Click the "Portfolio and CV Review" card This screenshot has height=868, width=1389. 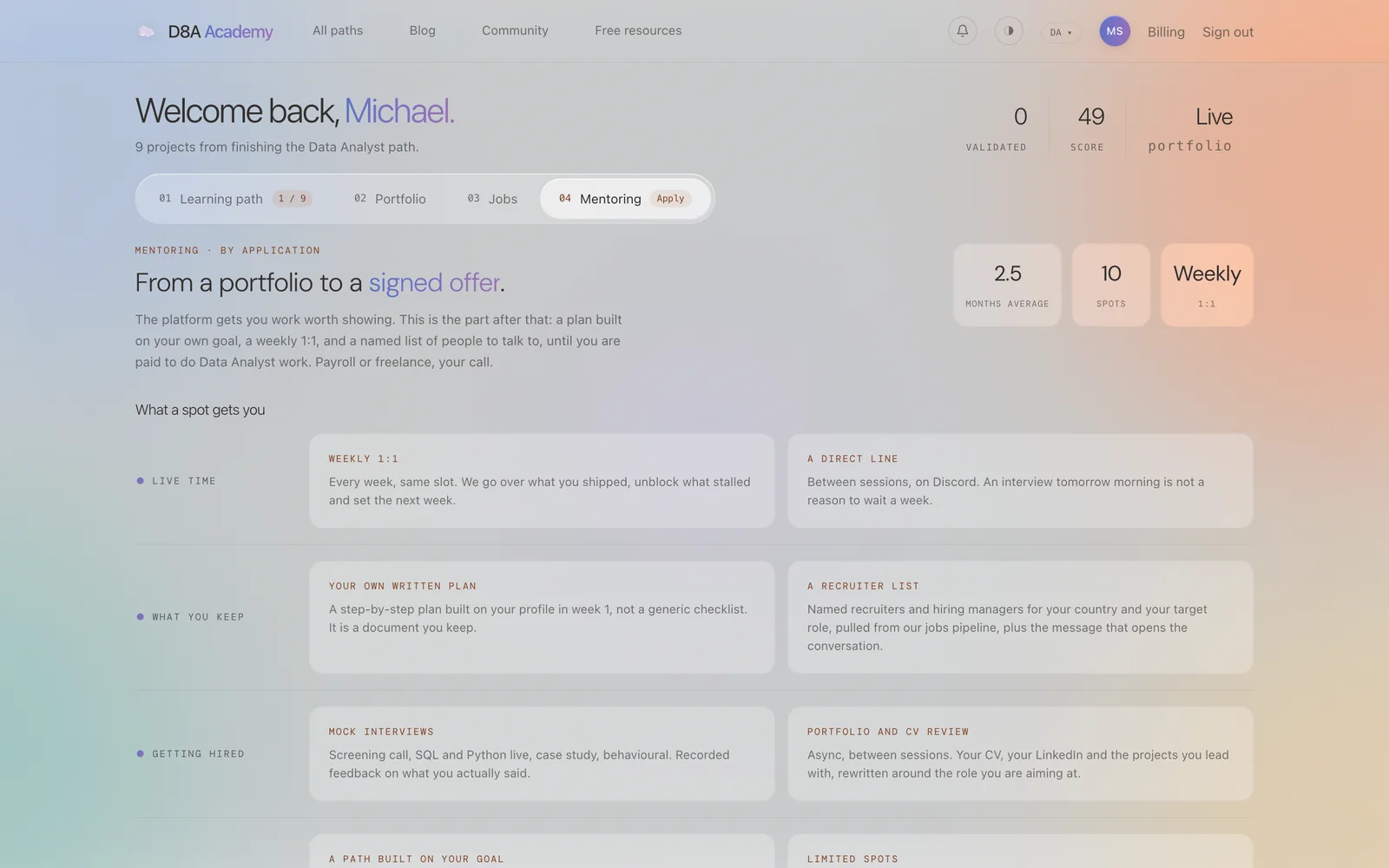[x=1020, y=753]
